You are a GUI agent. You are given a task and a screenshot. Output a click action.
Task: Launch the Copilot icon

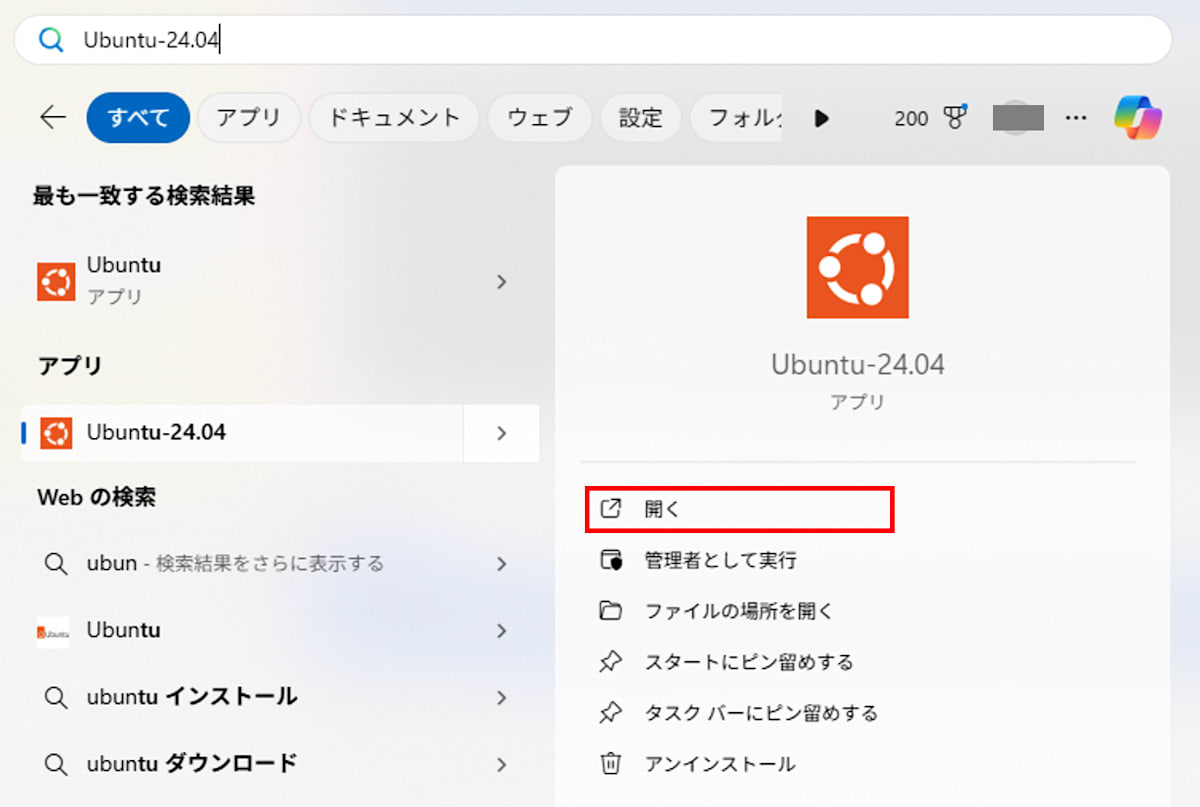(1138, 118)
